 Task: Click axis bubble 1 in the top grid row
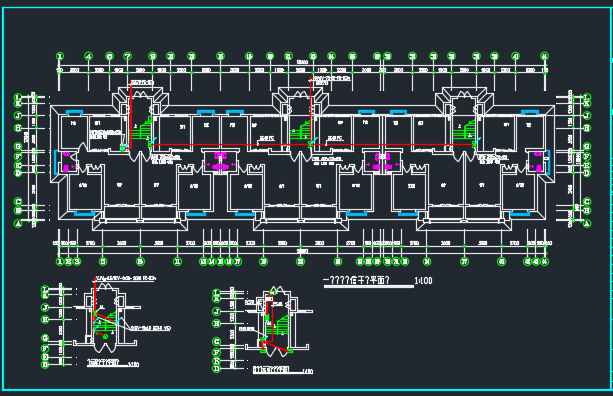coord(60,56)
